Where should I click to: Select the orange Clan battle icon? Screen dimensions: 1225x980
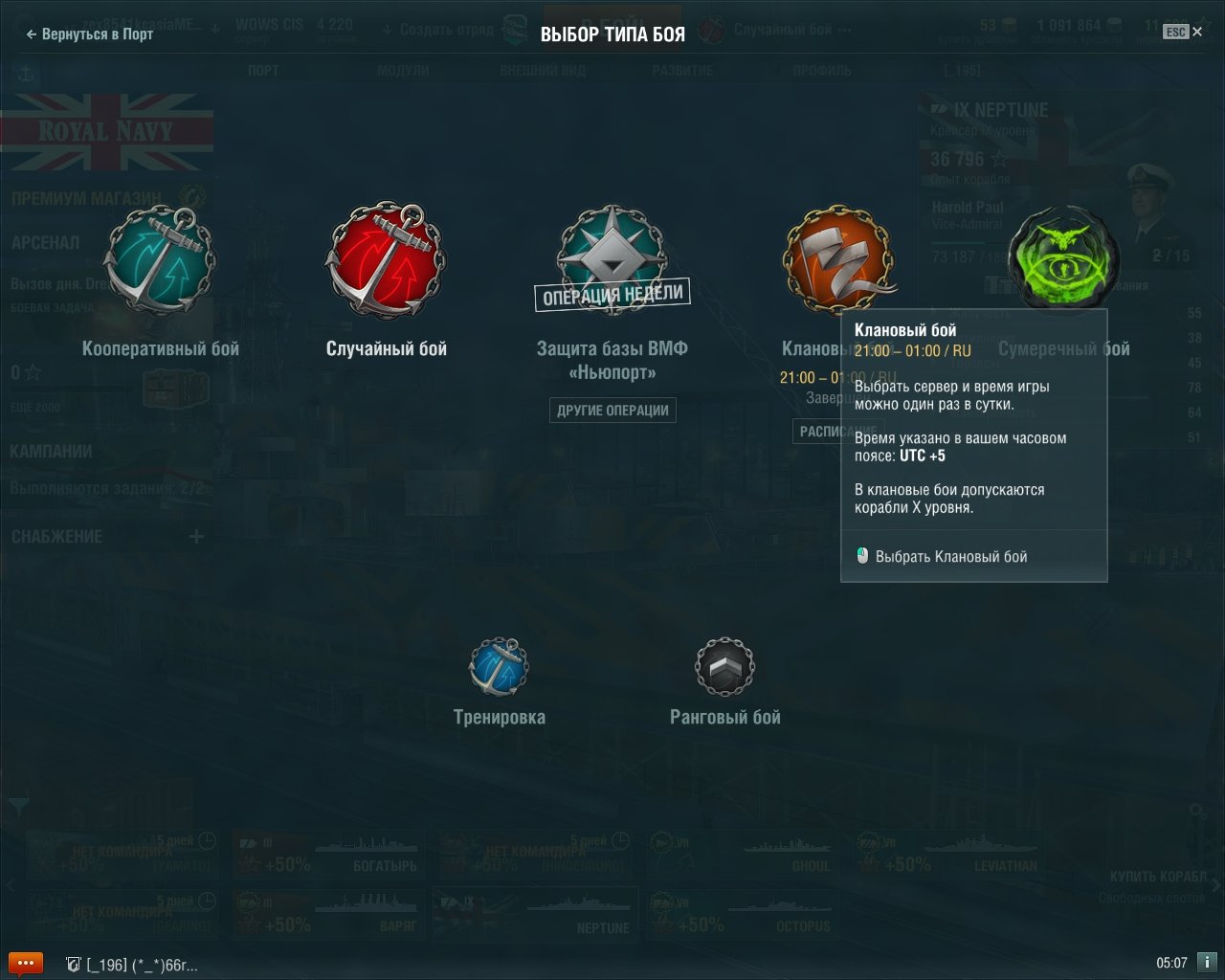pos(839,258)
